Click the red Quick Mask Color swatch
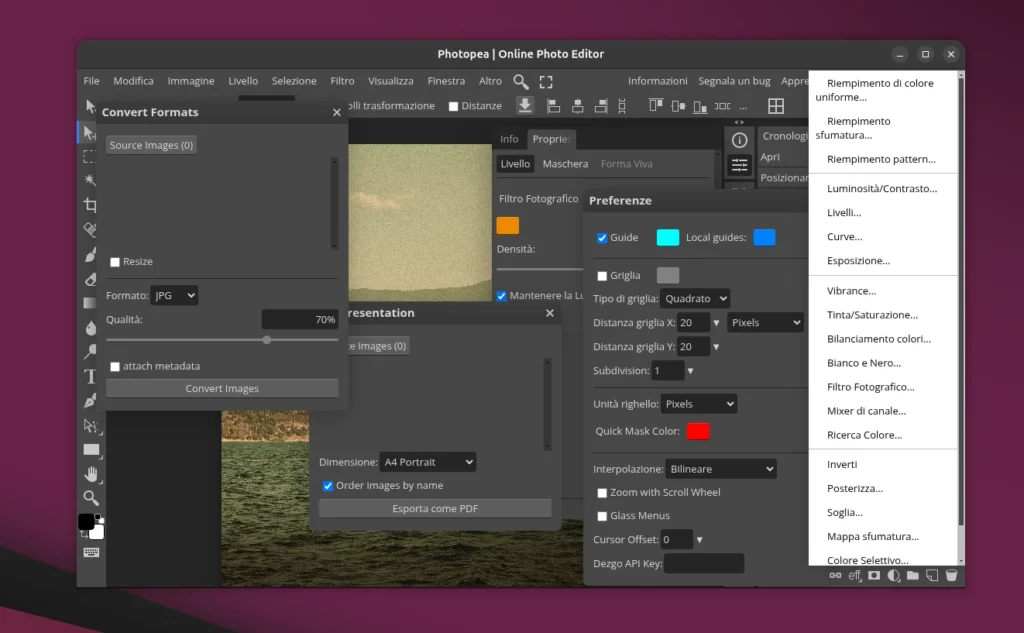Screen dimensions: 1024x633 coord(698,431)
